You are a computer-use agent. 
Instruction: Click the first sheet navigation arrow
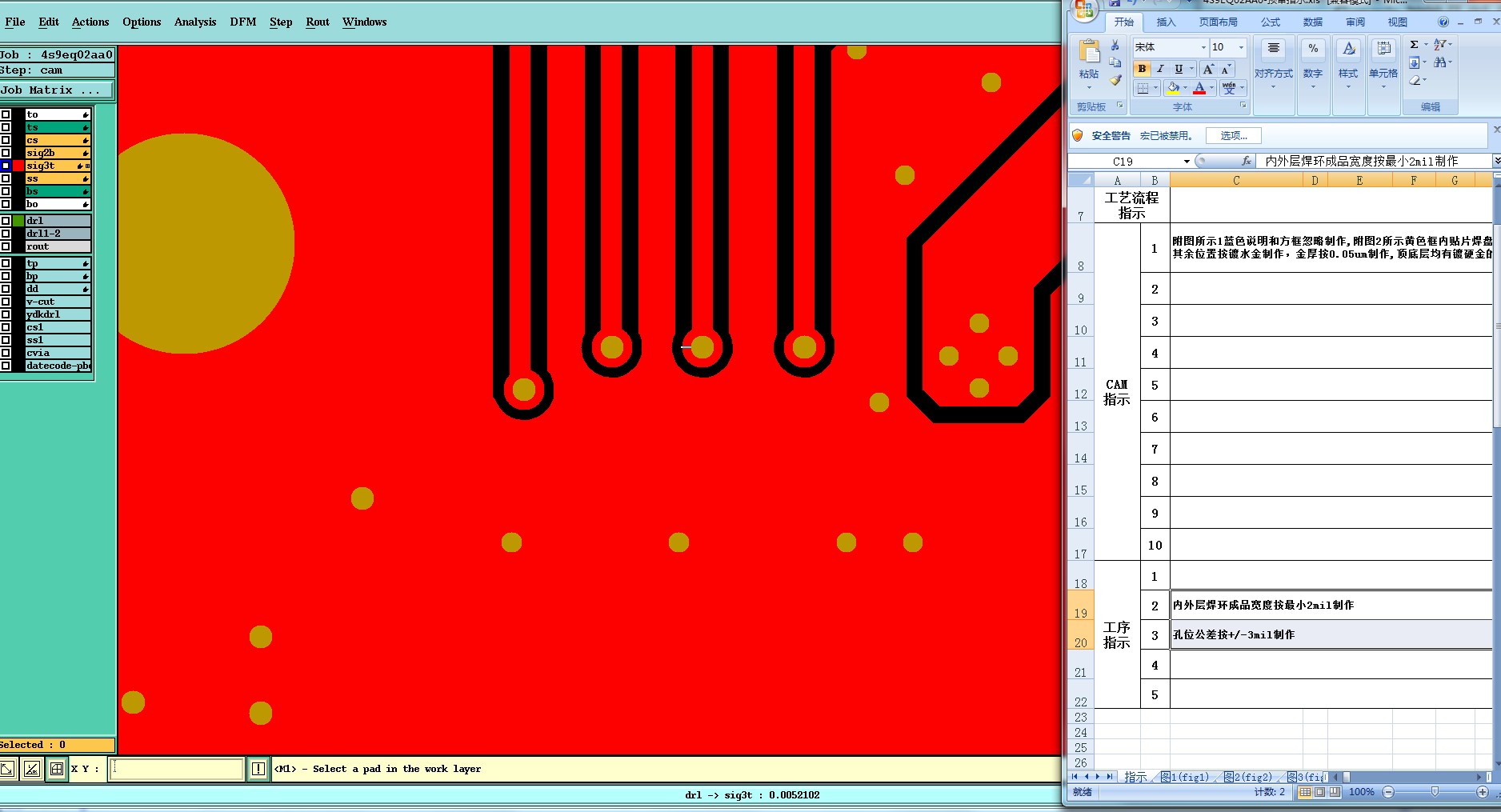[1075, 777]
